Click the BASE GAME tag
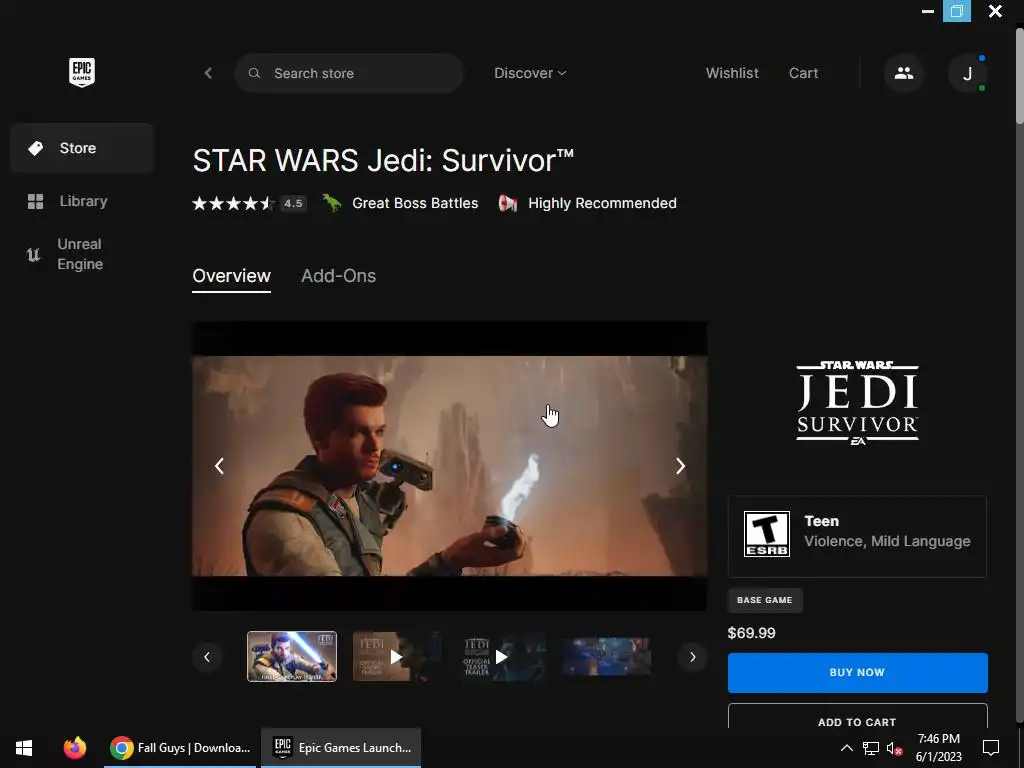1024x768 pixels. coord(765,600)
